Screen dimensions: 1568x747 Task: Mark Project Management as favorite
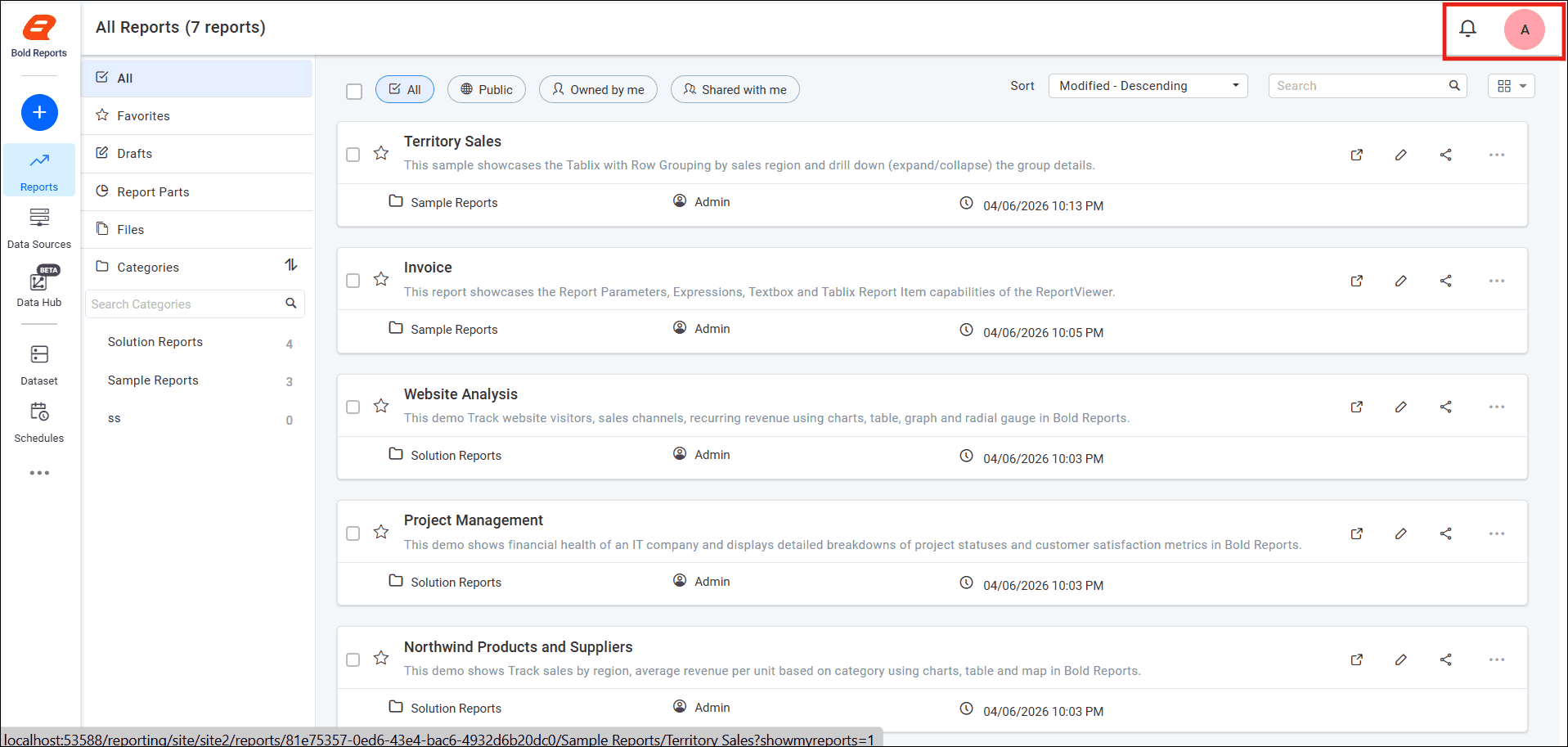[x=381, y=533]
